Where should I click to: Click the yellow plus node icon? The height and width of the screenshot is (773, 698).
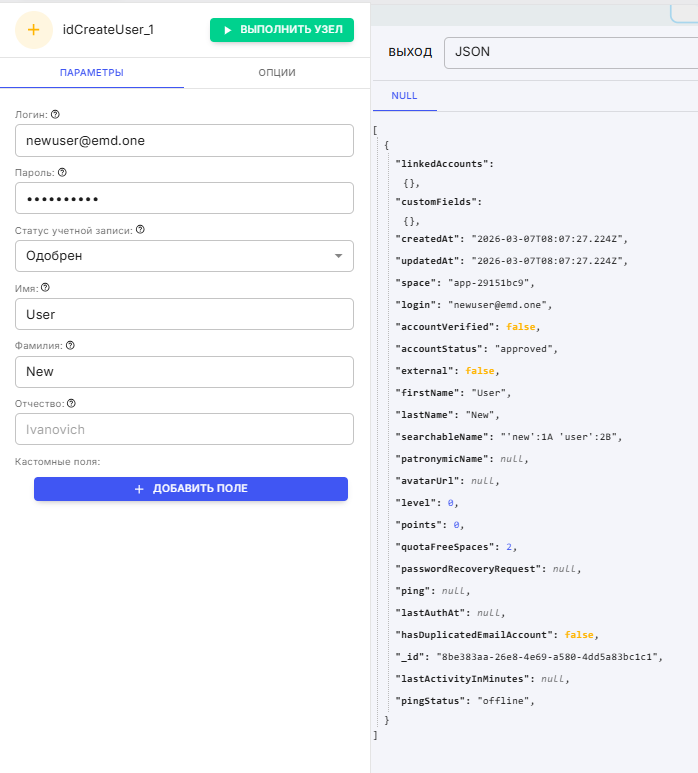[34, 30]
